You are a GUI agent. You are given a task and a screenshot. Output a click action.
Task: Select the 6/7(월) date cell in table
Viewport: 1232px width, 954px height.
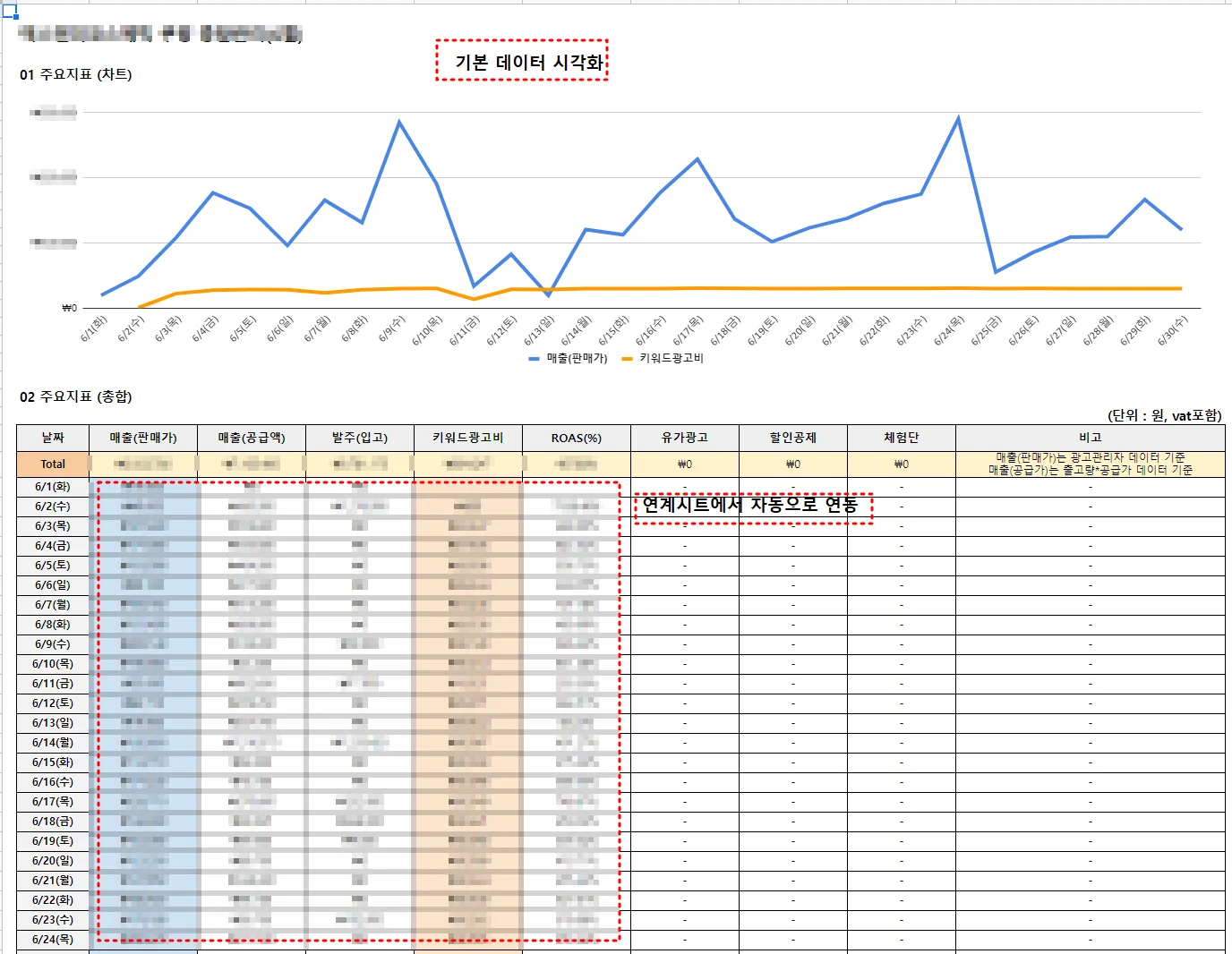[53, 605]
